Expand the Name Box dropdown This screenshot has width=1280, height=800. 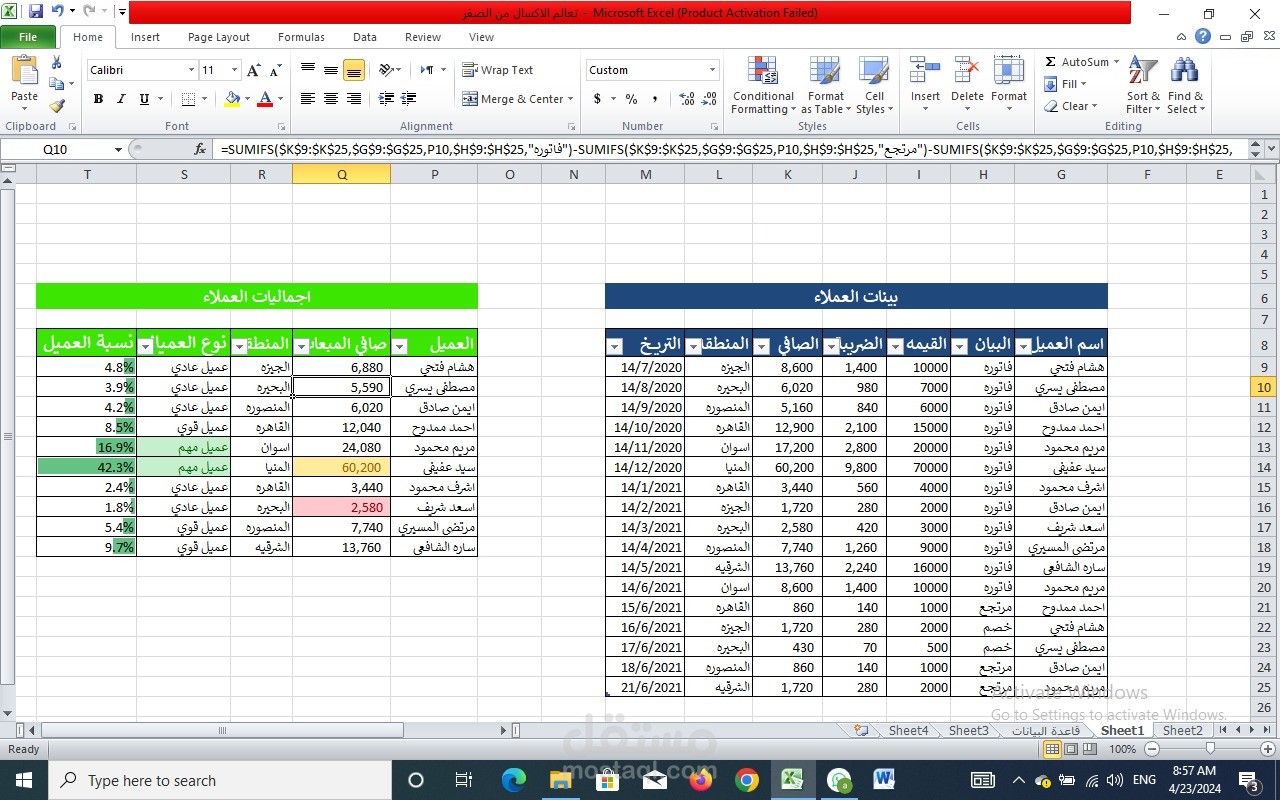(x=118, y=149)
